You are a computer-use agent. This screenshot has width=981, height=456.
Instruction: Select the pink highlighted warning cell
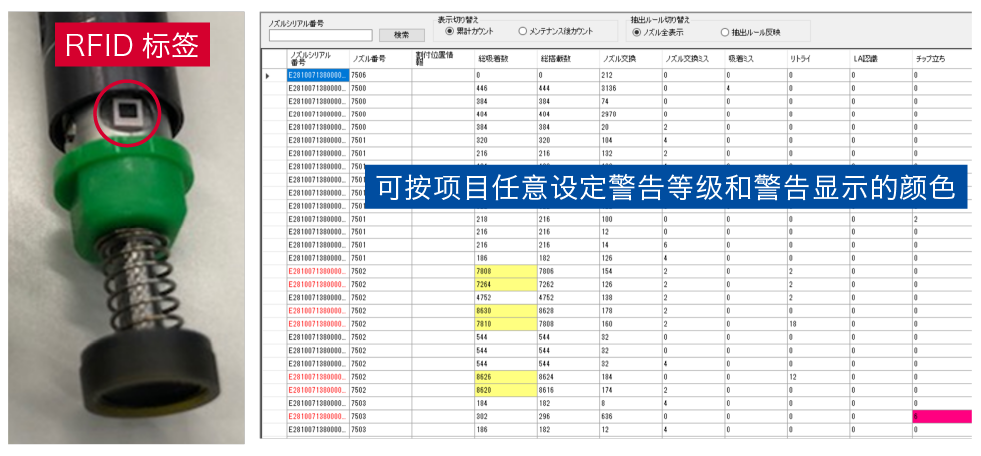tap(940, 416)
